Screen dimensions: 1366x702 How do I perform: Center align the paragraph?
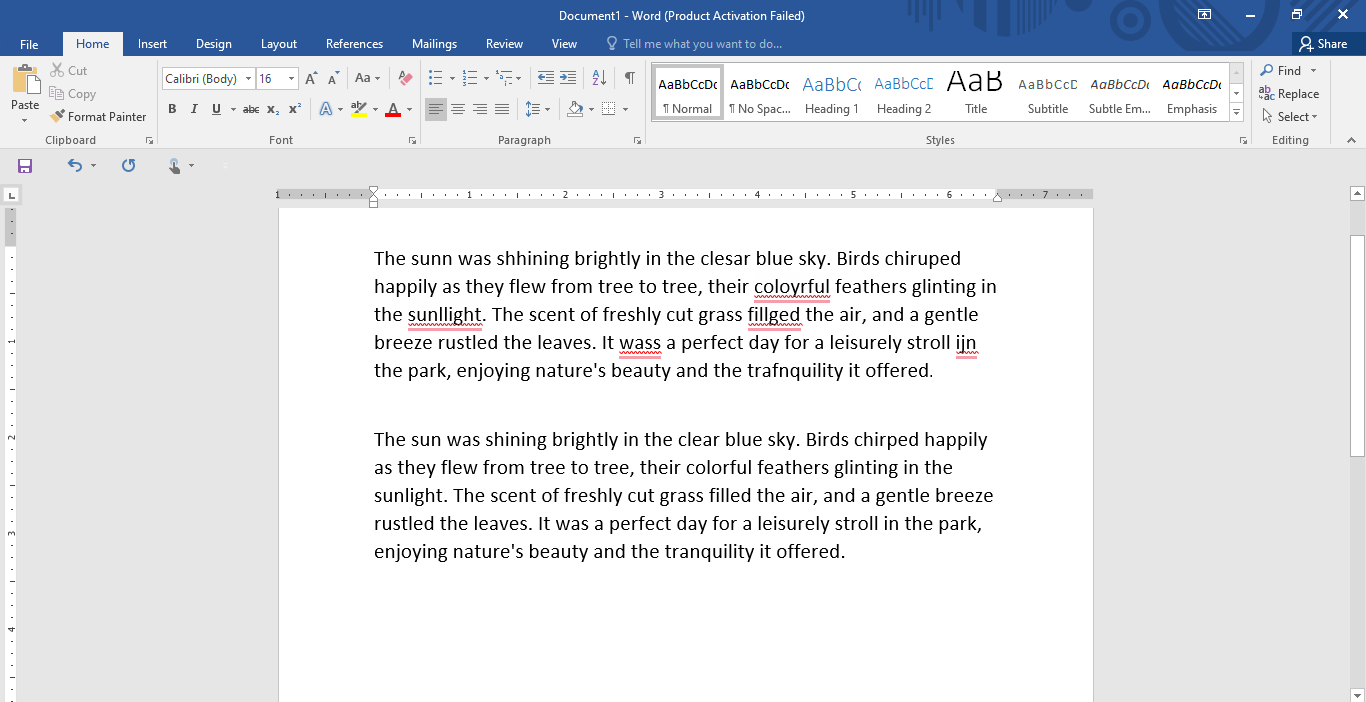[458, 109]
